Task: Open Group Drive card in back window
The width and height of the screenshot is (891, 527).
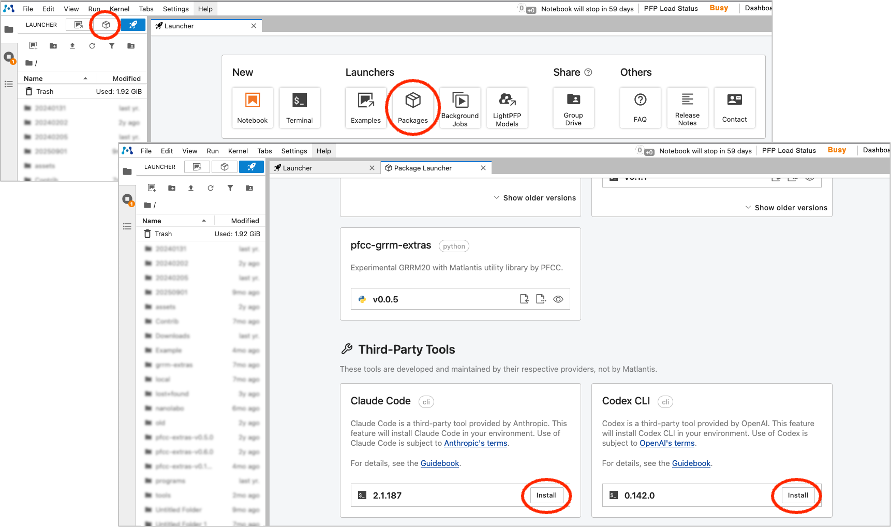Action: point(573,107)
